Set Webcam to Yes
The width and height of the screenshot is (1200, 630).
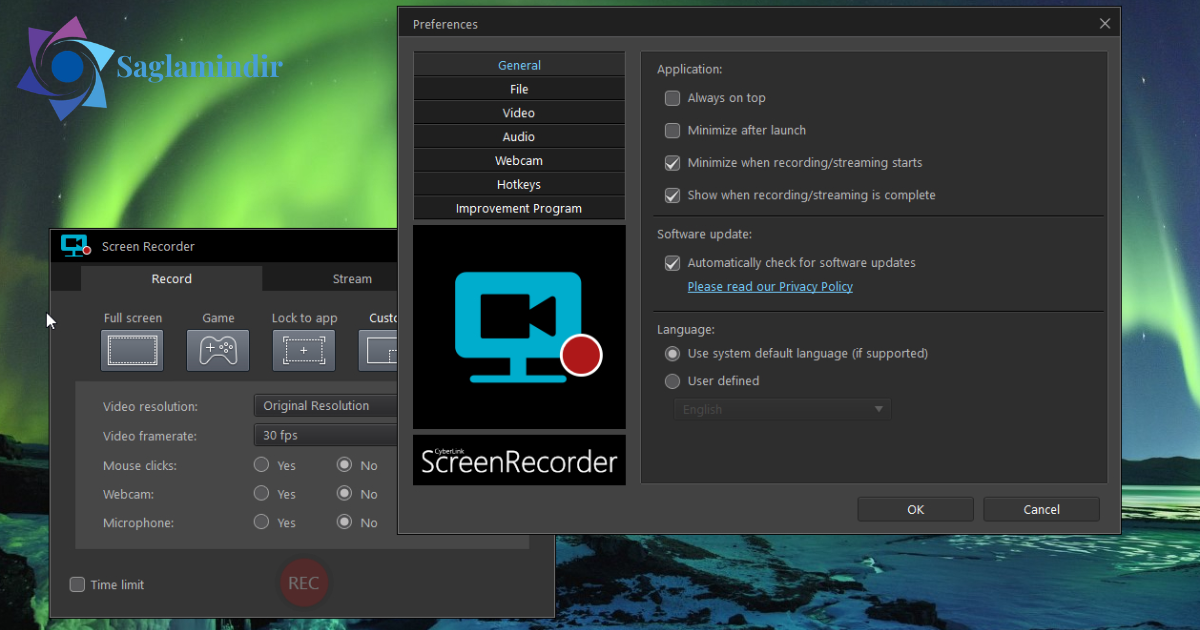(x=261, y=493)
